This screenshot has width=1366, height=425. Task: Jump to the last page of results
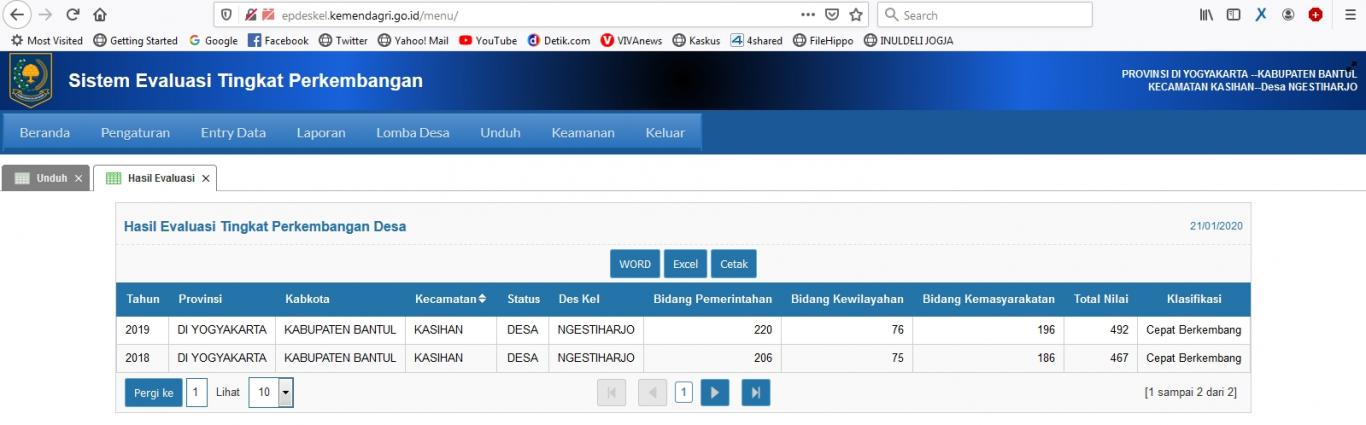point(756,393)
